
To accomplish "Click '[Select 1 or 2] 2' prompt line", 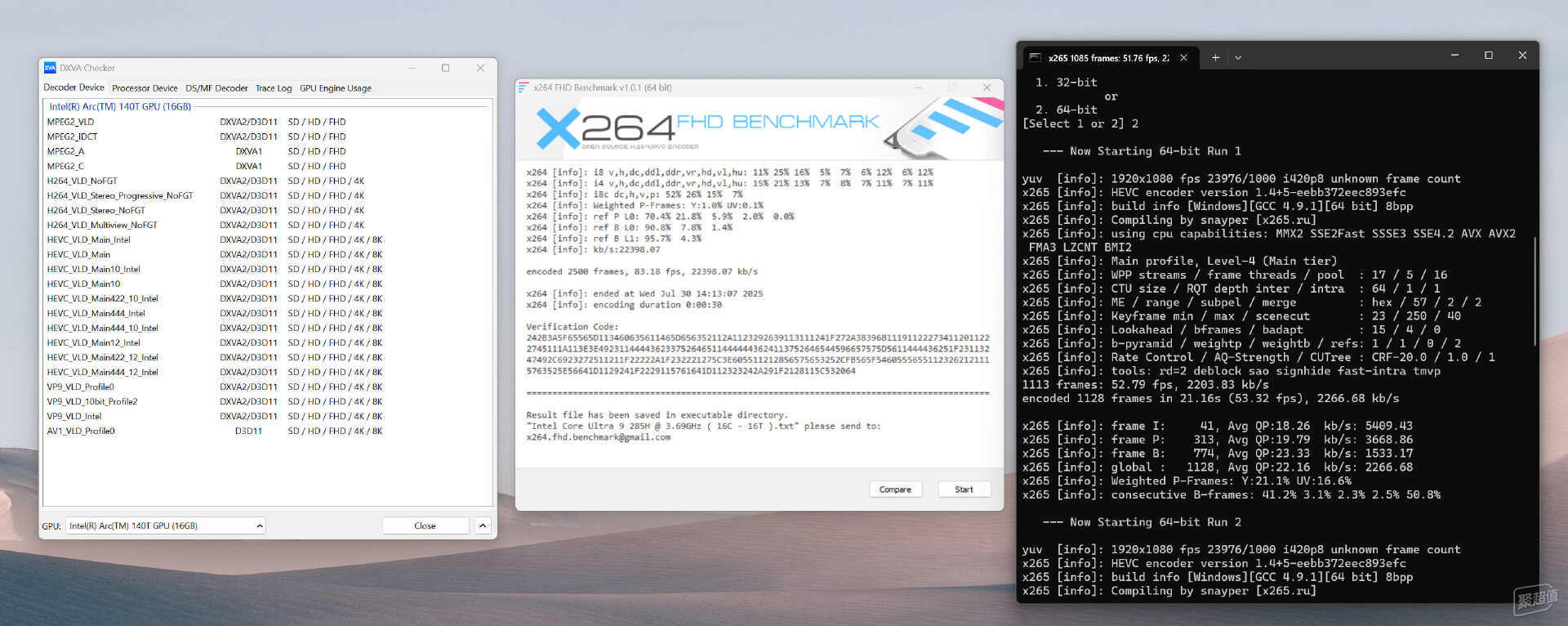I will click(1080, 123).
